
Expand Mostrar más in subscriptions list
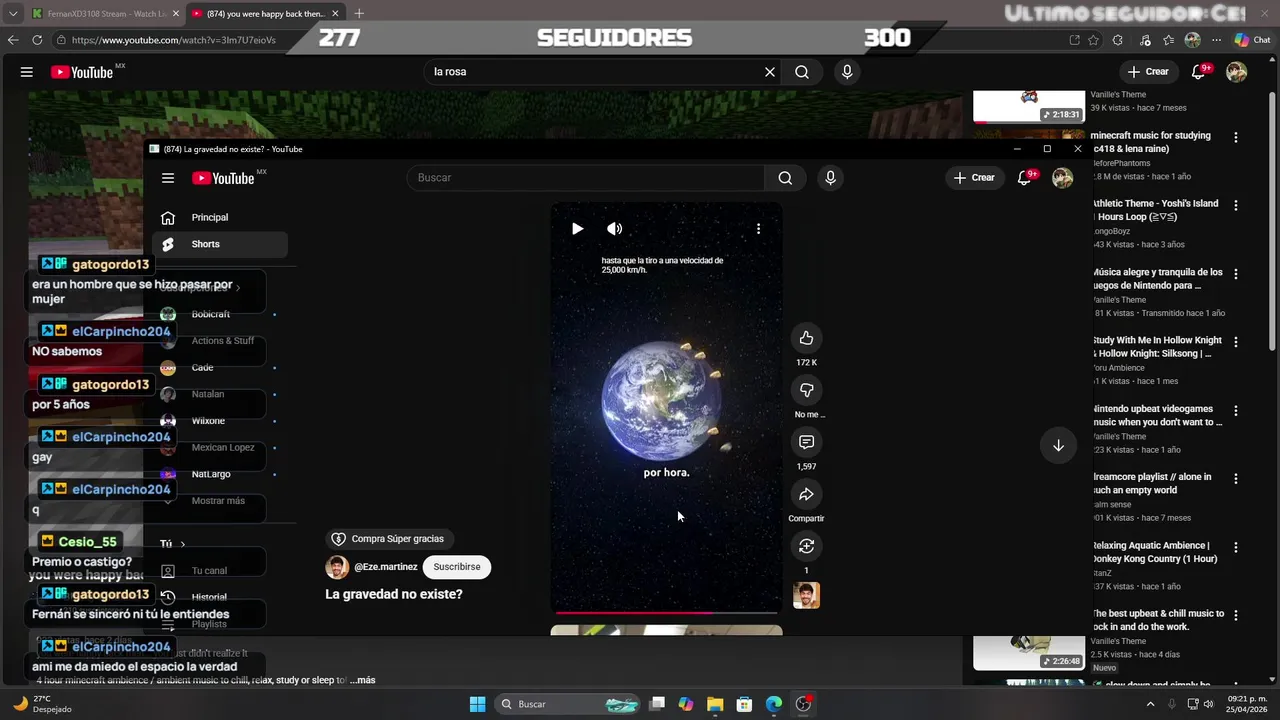[x=220, y=501]
